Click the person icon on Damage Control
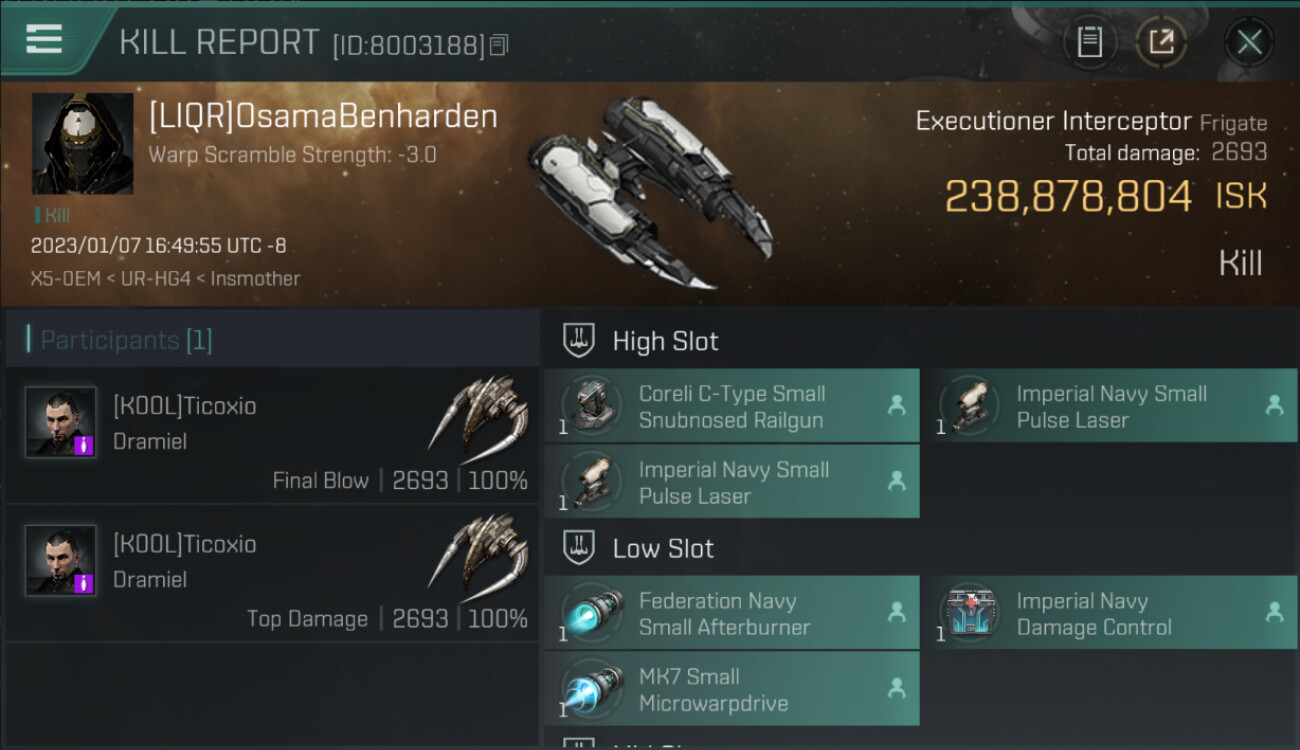 (1274, 612)
